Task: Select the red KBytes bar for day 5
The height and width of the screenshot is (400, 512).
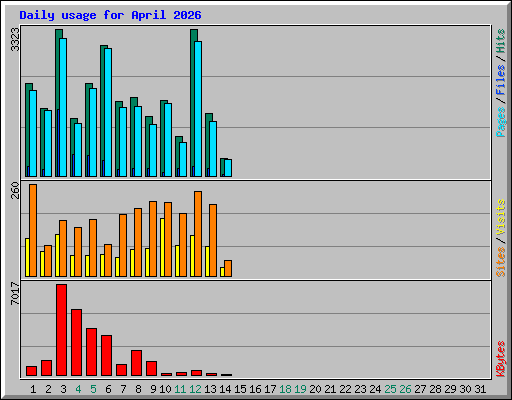Action: click(91, 352)
